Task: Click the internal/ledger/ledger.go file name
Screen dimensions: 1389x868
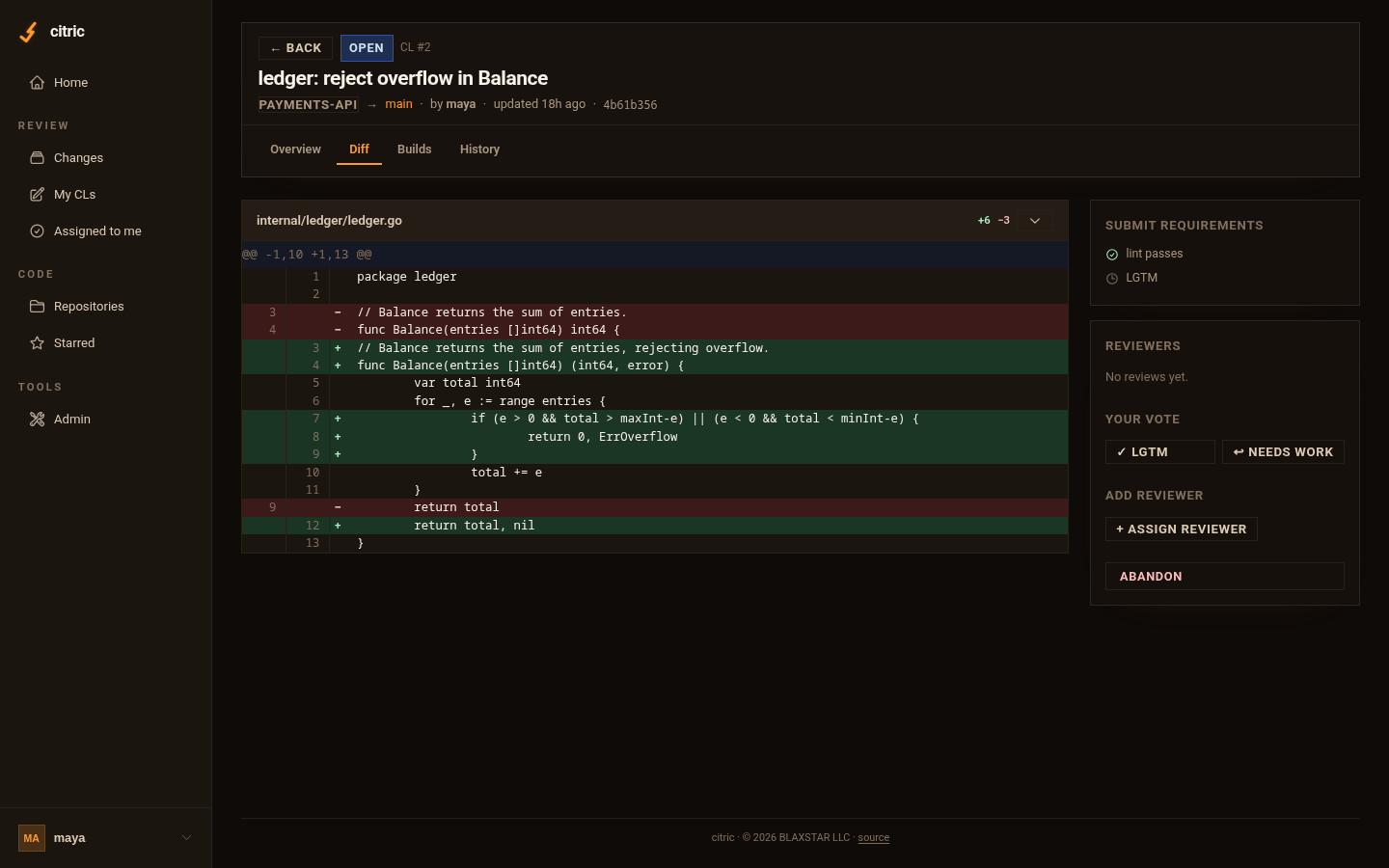Action: pyautogui.click(x=329, y=221)
